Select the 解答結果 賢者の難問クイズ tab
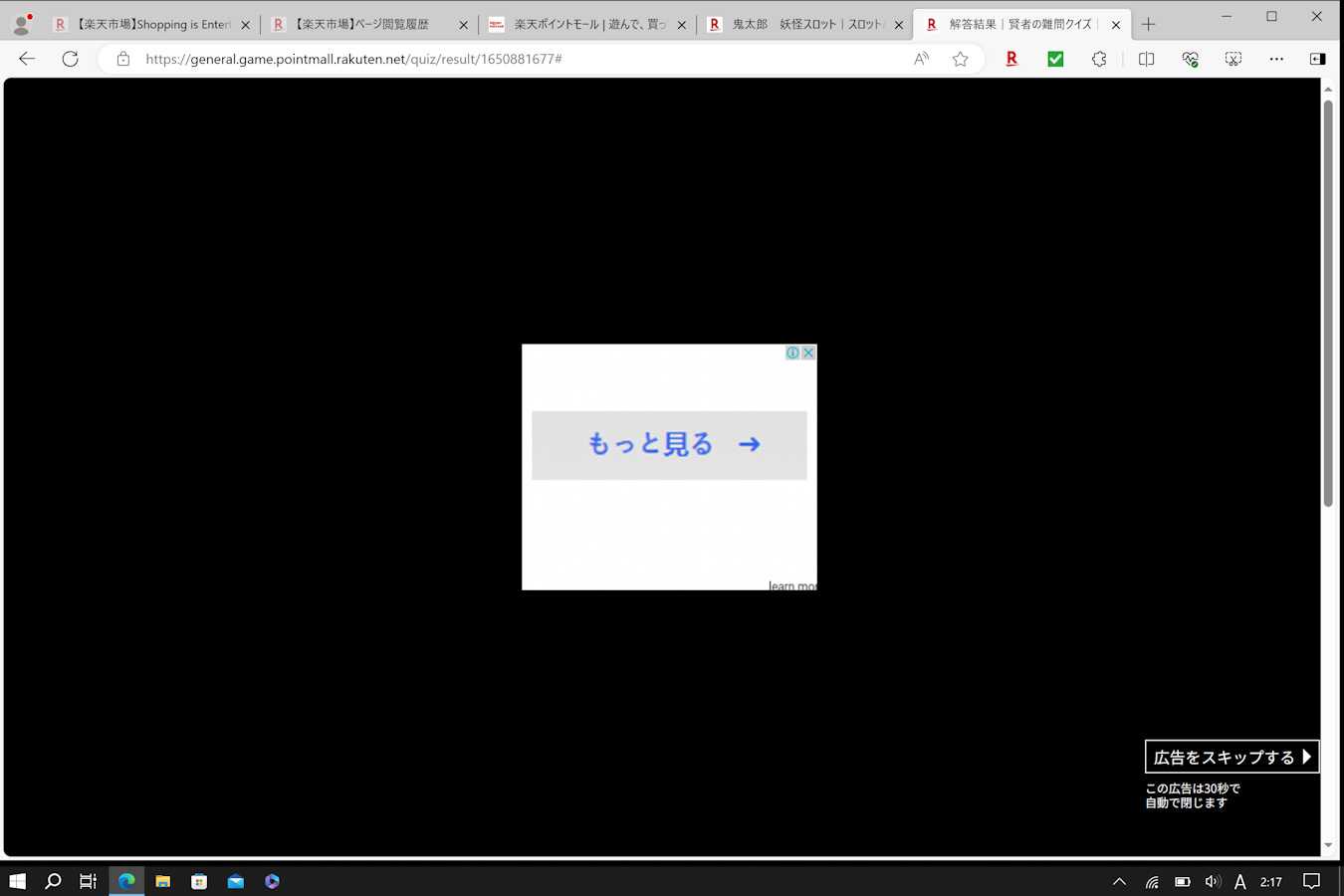The width and height of the screenshot is (1344, 896). pos(1021,24)
